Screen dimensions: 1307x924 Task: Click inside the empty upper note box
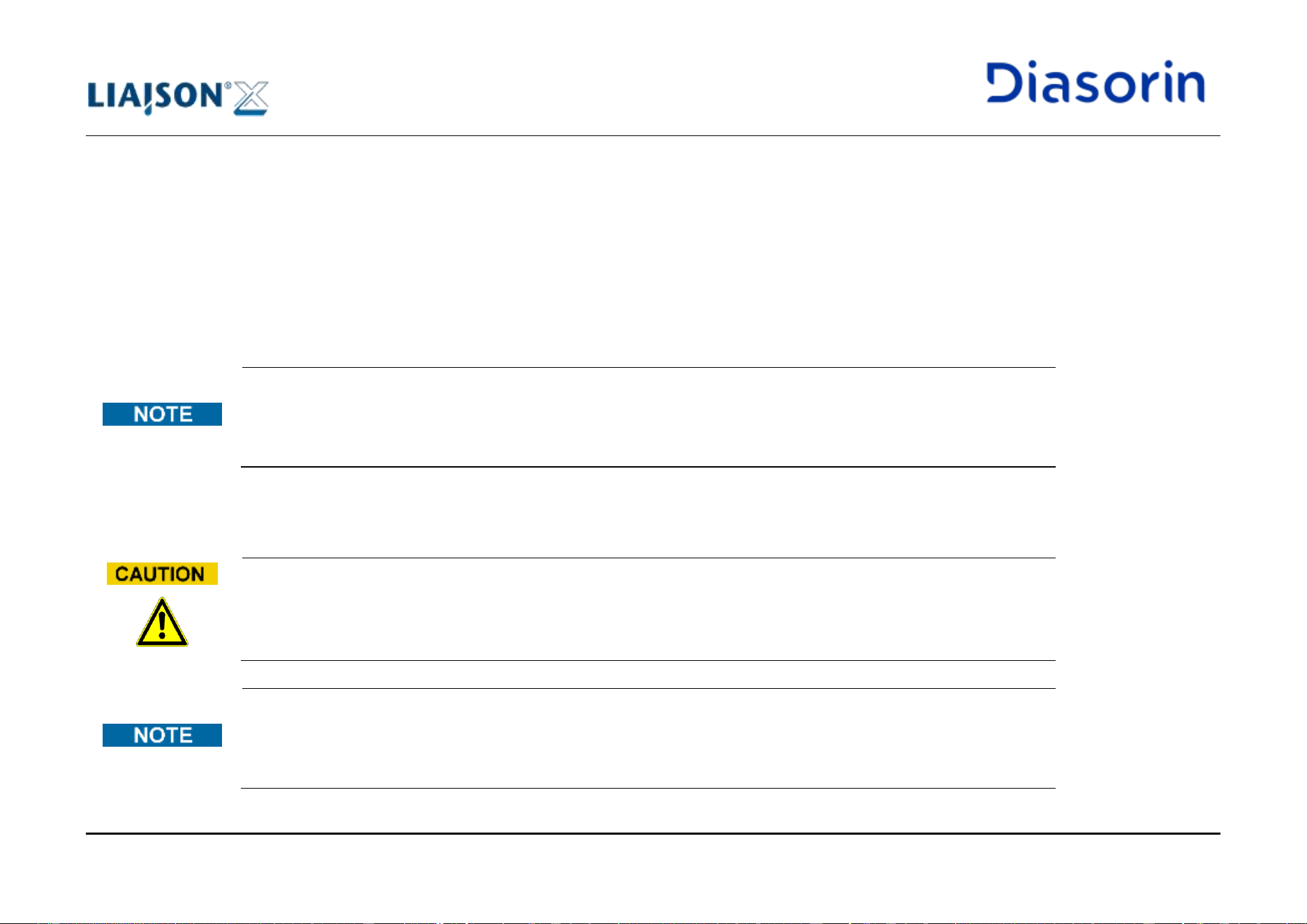[648, 417]
